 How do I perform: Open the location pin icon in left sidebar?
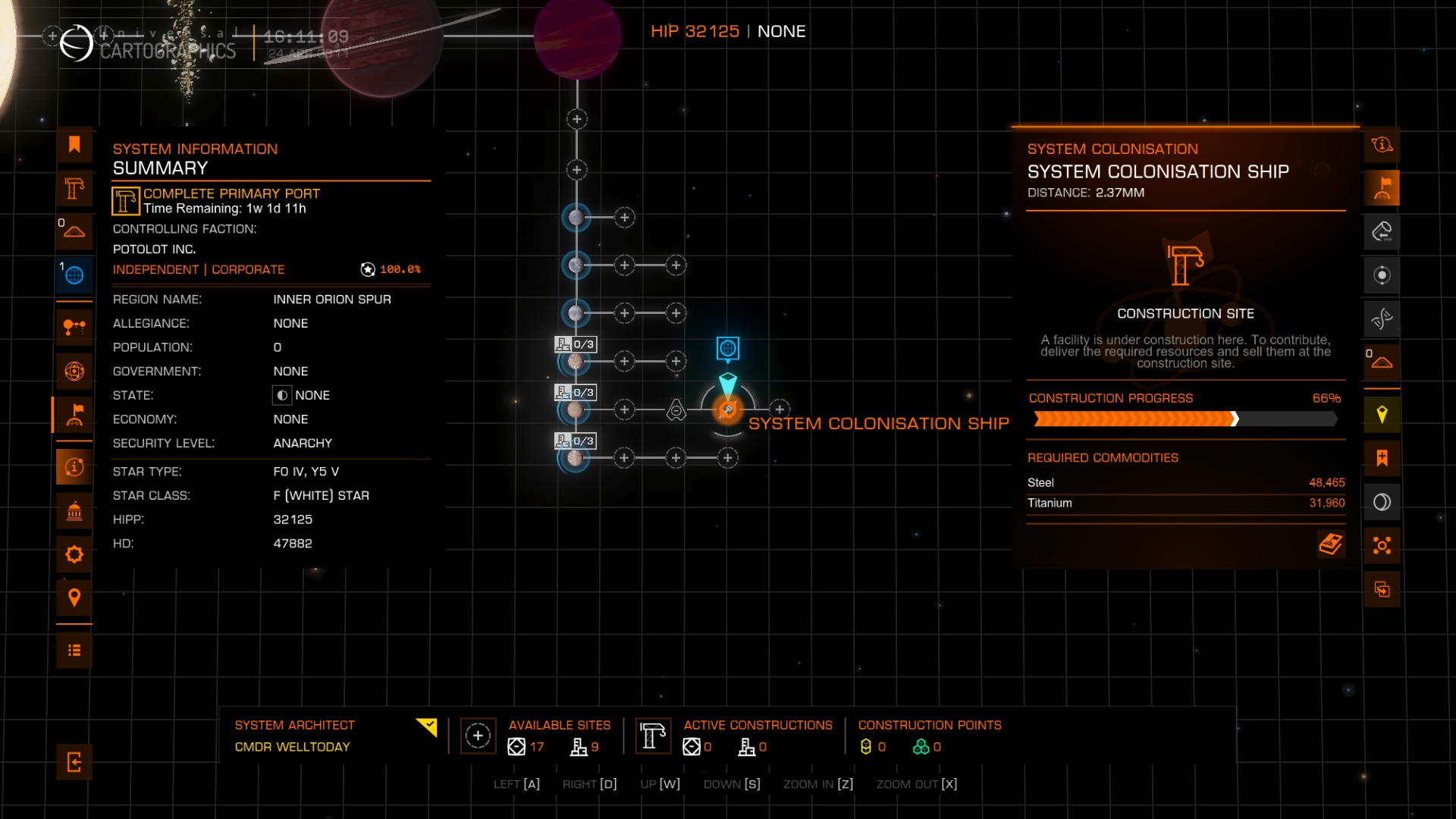(74, 598)
